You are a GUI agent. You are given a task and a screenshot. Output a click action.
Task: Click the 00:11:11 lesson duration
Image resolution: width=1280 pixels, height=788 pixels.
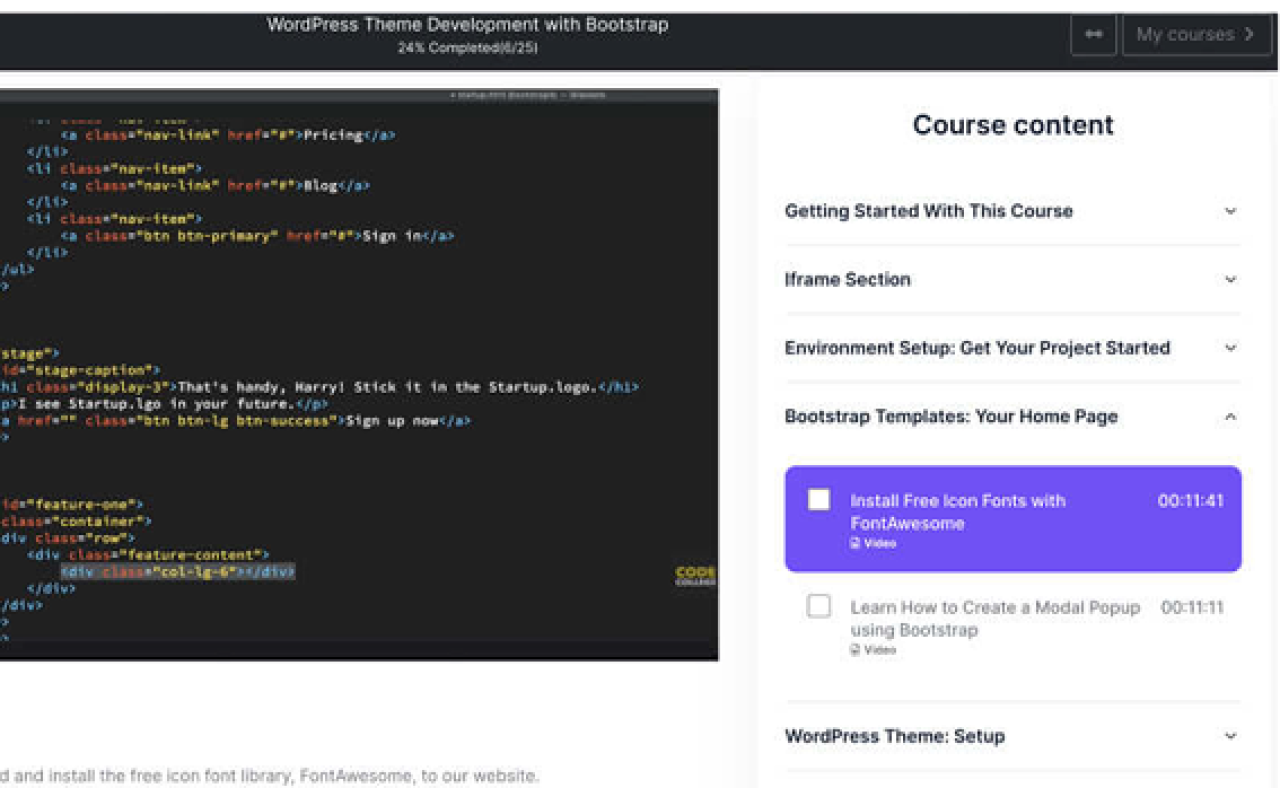(x=1192, y=607)
